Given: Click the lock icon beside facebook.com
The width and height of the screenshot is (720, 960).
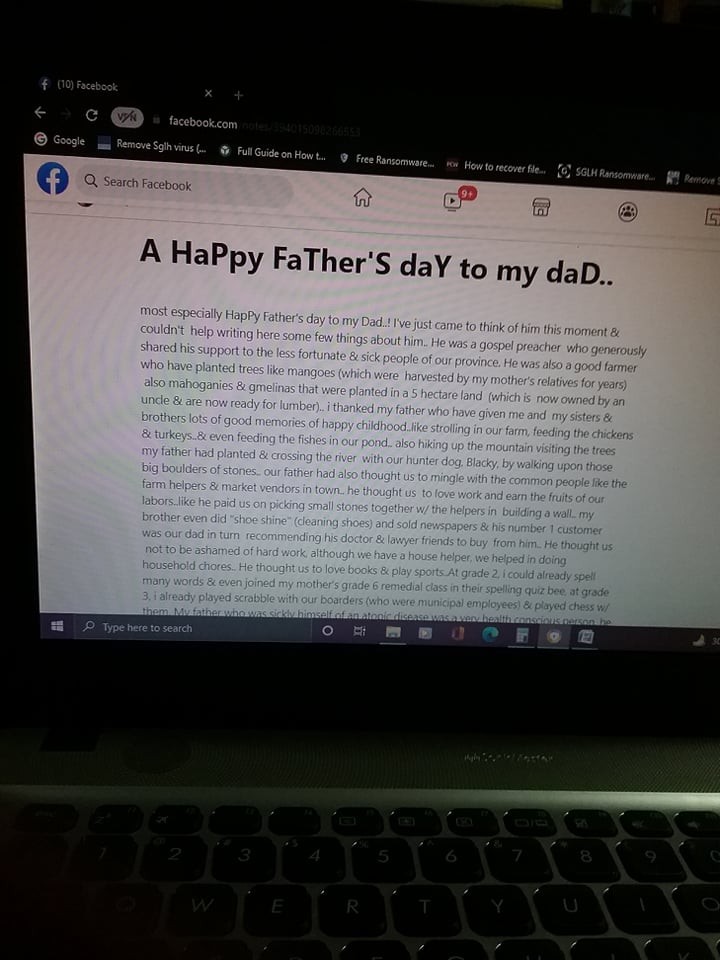Looking at the screenshot, I should click(x=157, y=120).
